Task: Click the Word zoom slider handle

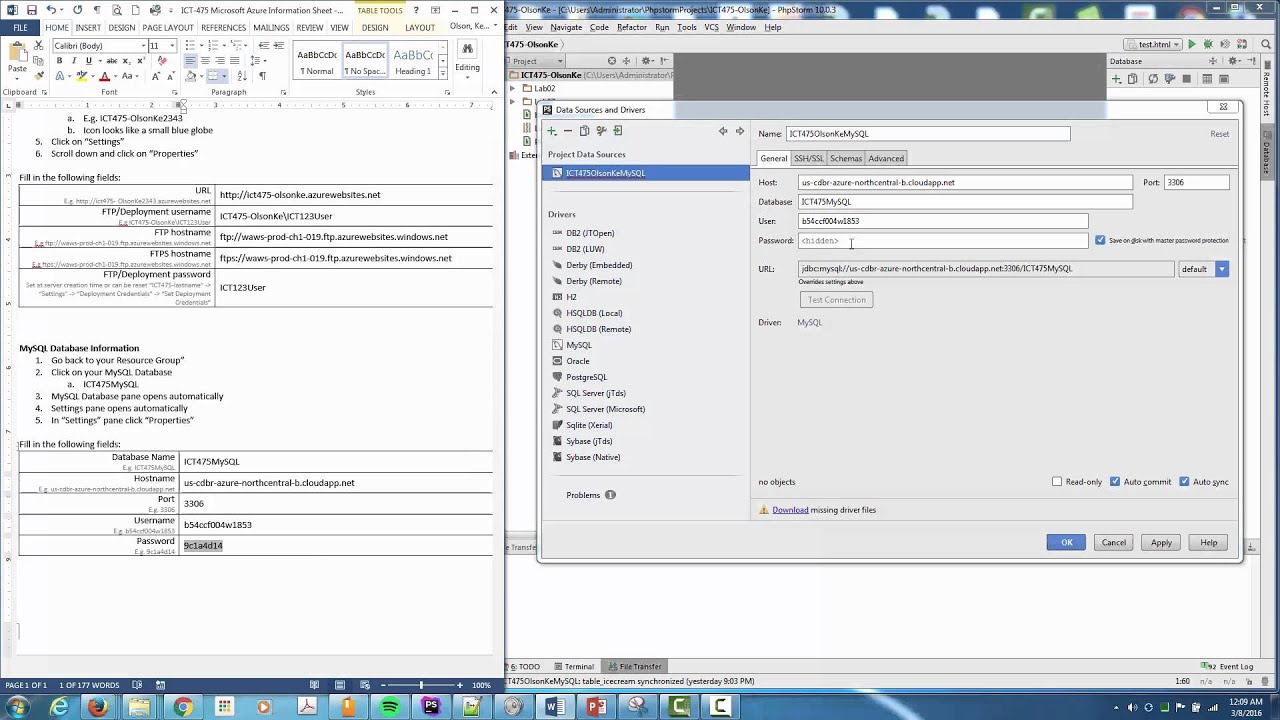Action: (x=421, y=685)
